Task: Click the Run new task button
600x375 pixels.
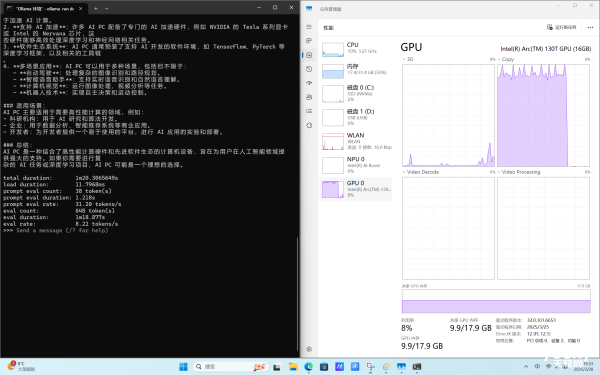Action: click(x=561, y=27)
